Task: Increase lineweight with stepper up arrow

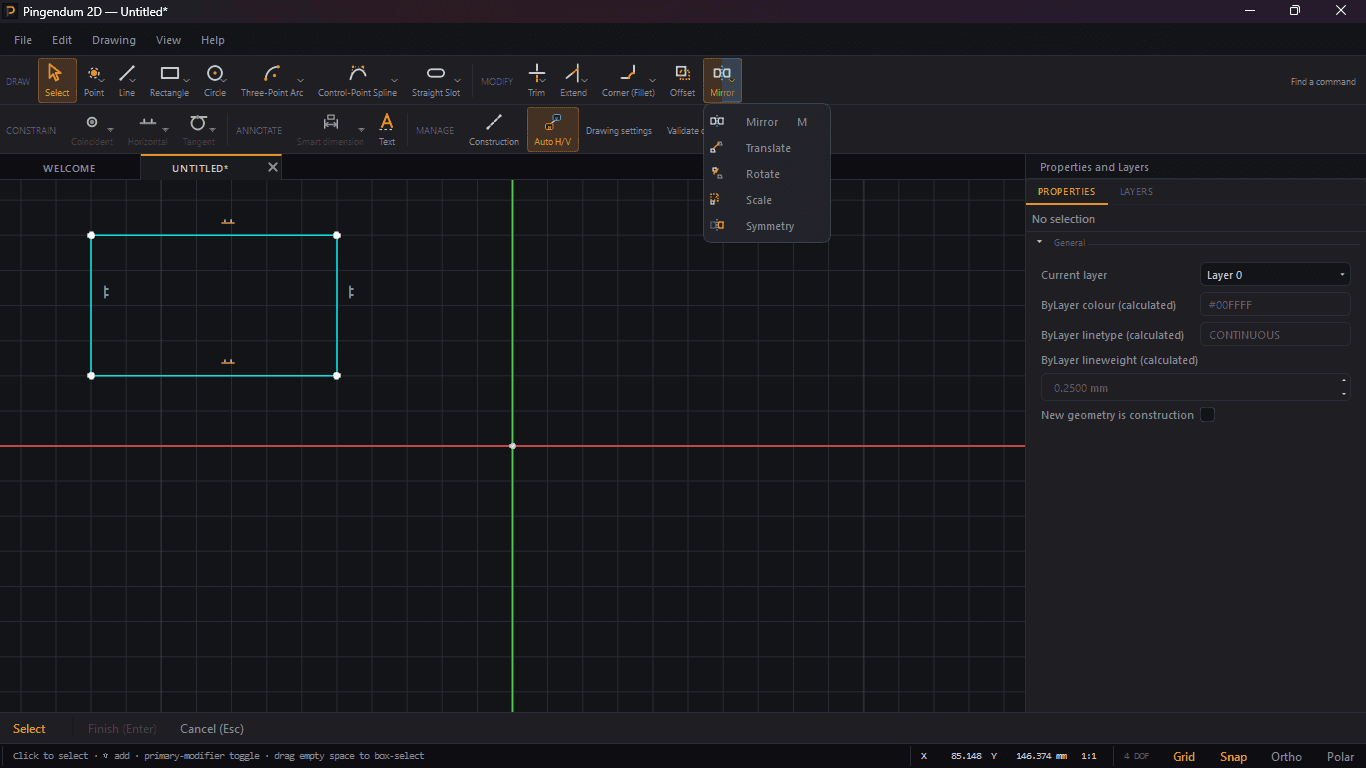Action: tap(1343, 381)
